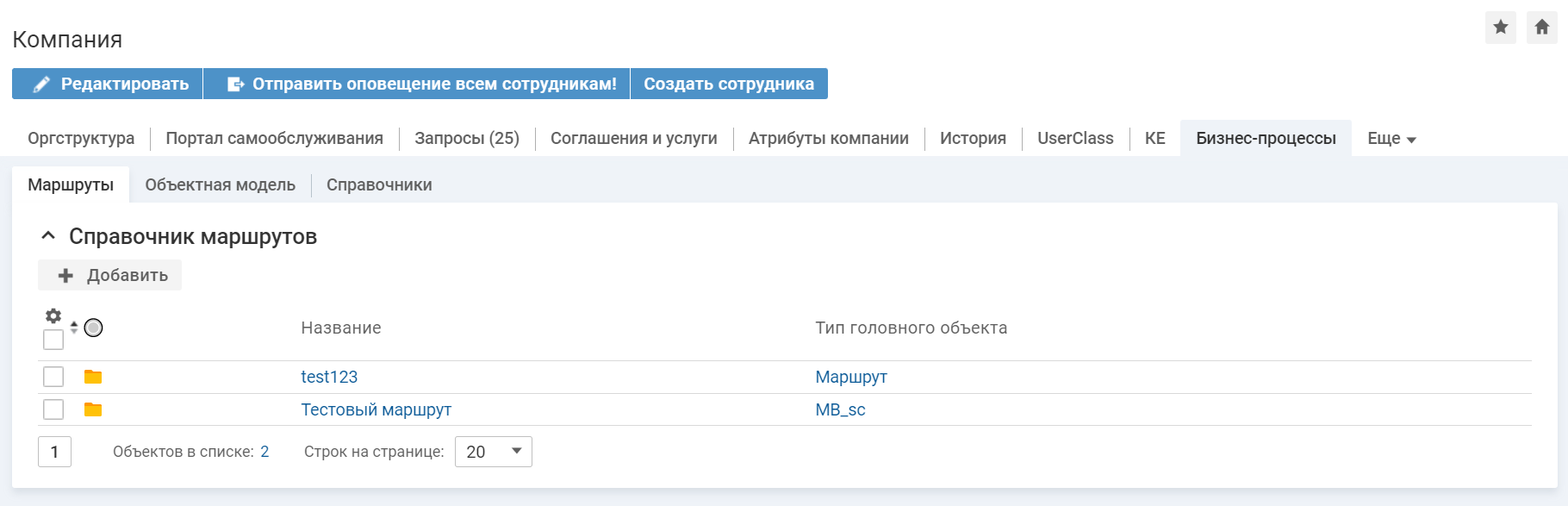Viewport: 1568px width, 506px height.
Task: Click the sort arrows icon in table header
Action: pyautogui.click(x=74, y=328)
